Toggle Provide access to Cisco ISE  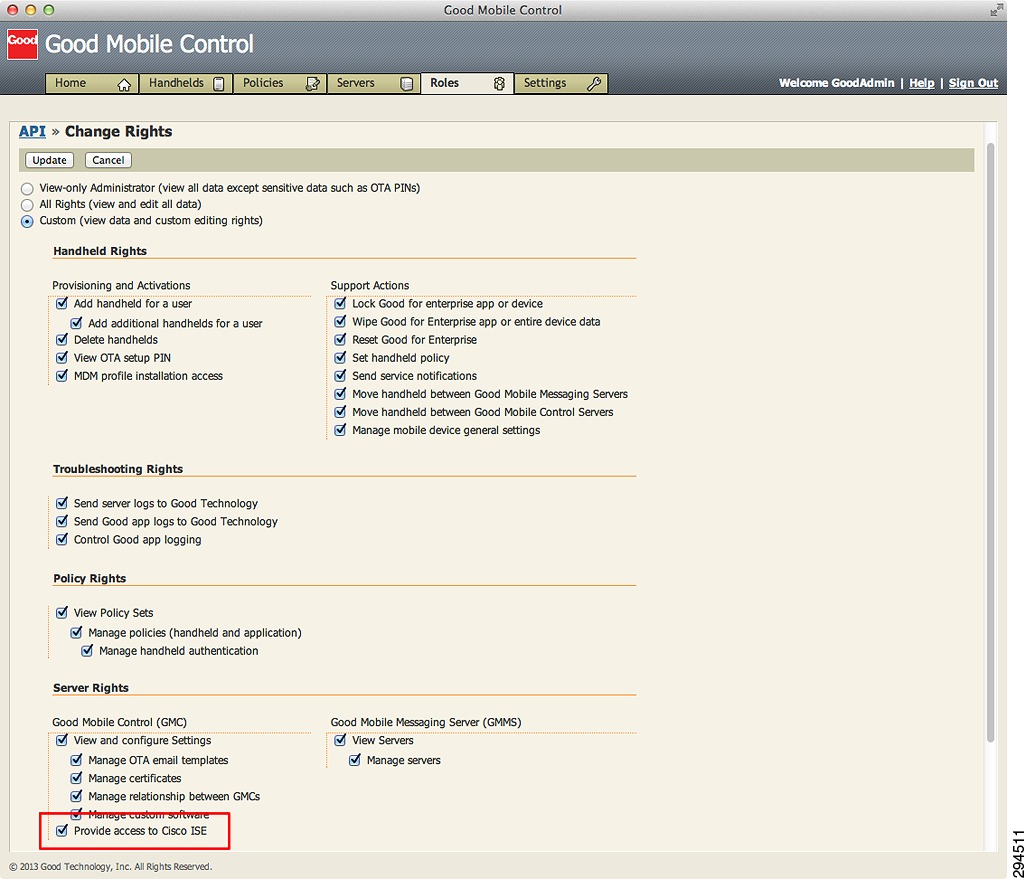click(61, 831)
